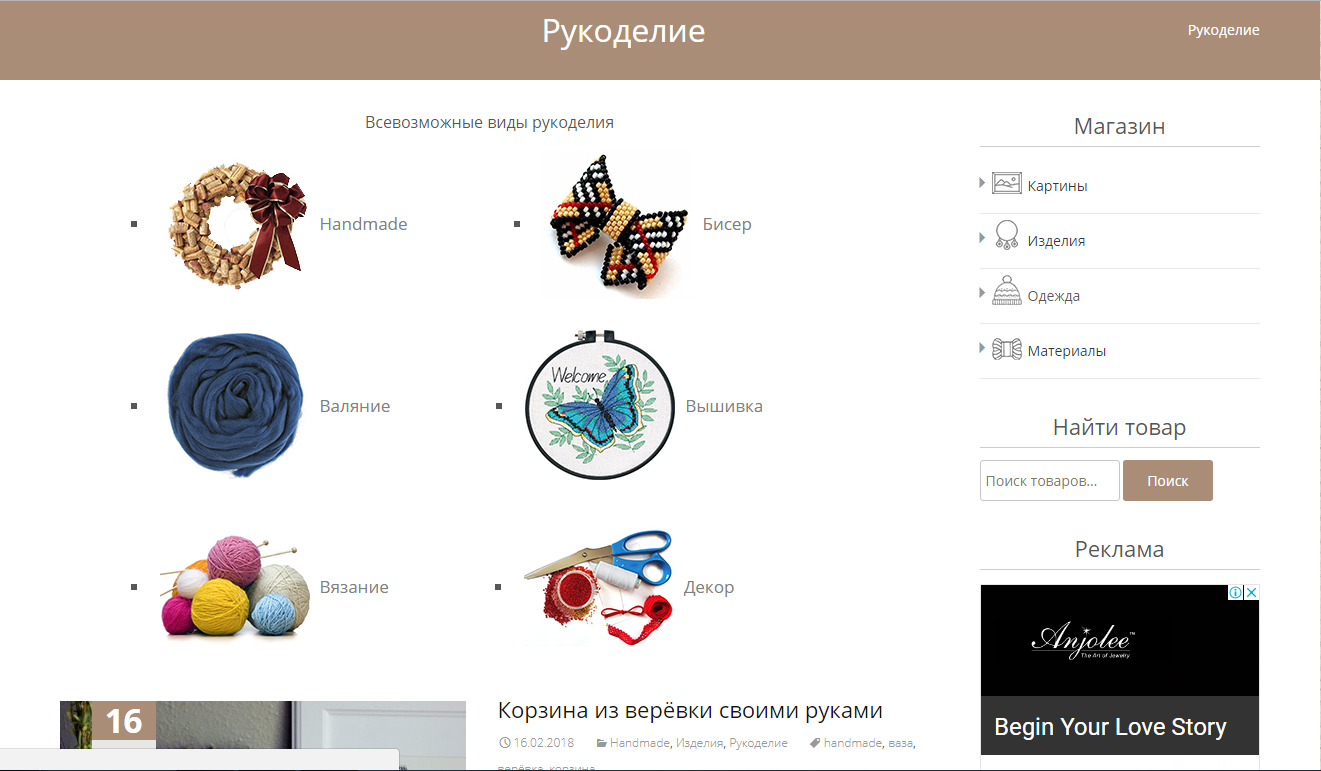The image size is (1321, 771).
Task: Open the Одежда shop category link
Action: click(x=1054, y=296)
